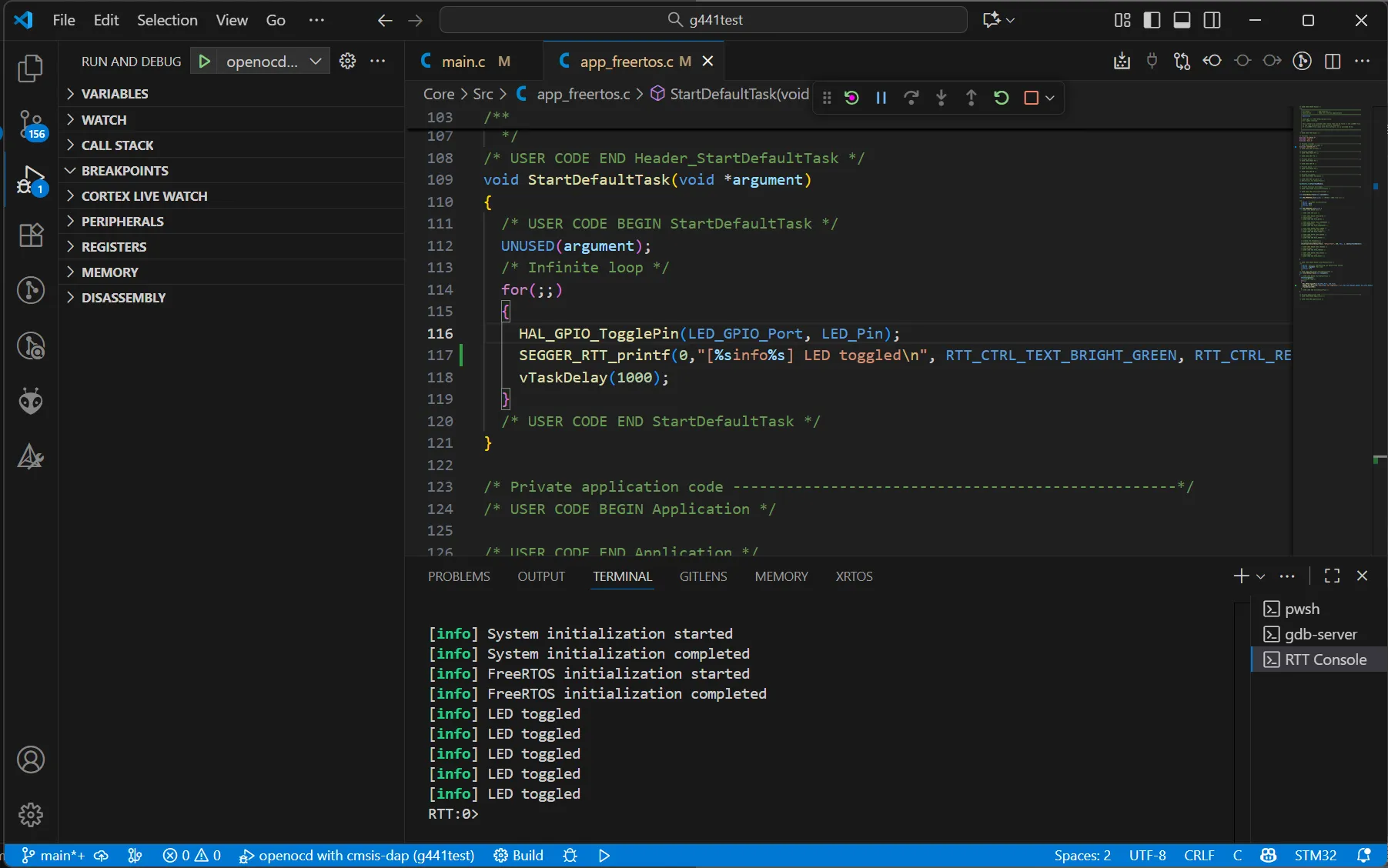
Task: Toggle the bottom panel visibility
Action: (1182, 21)
